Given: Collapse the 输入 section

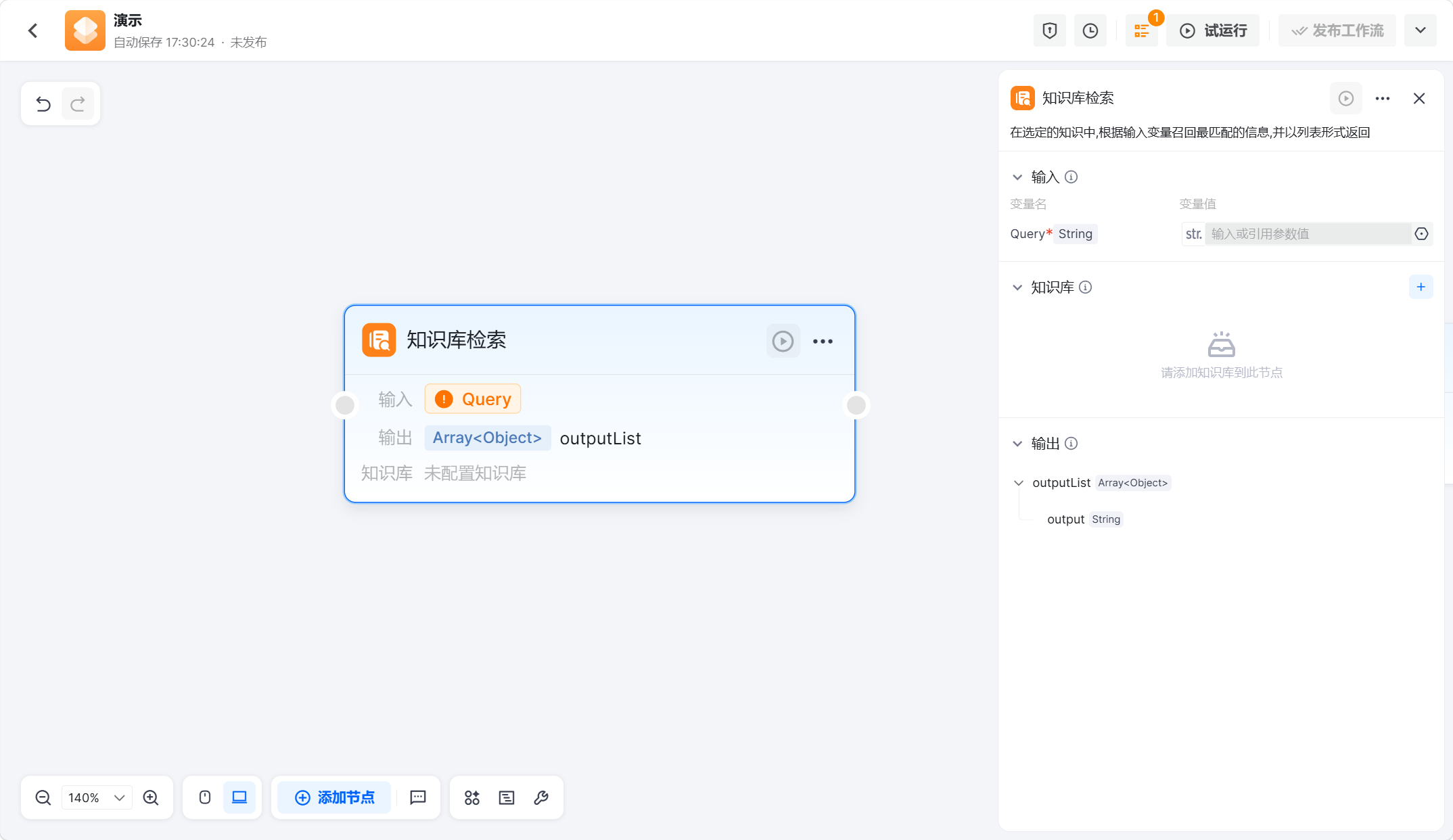Looking at the screenshot, I should click(x=1017, y=177).
